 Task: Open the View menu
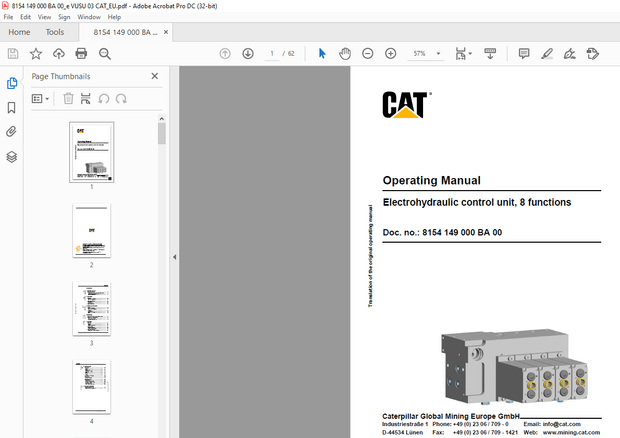44,17
